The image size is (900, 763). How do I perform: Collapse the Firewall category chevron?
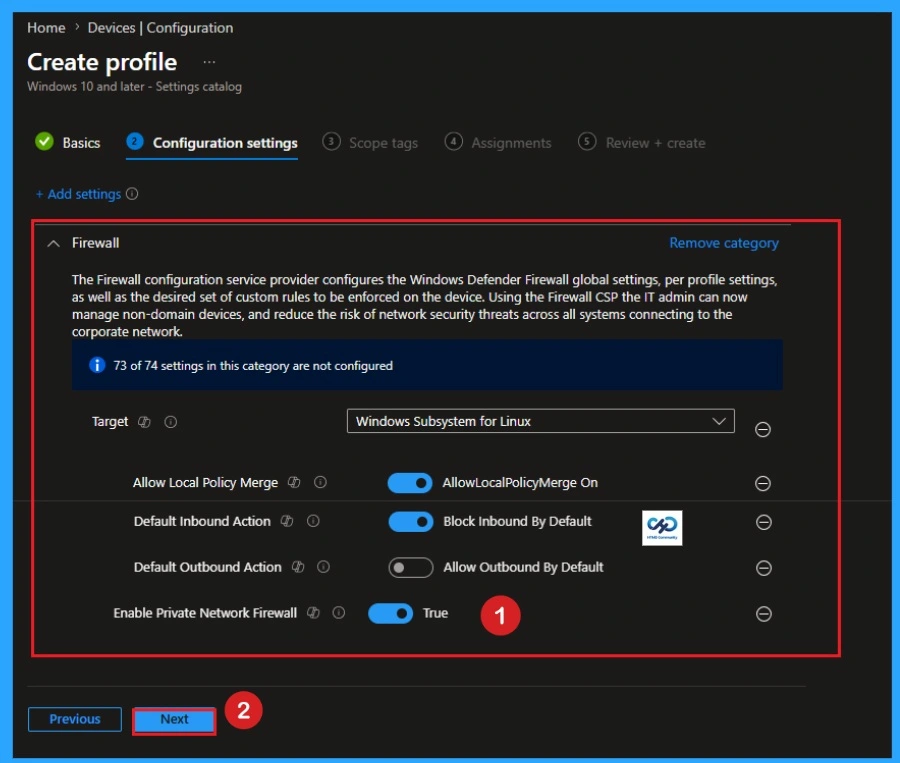tap(53, 243)
